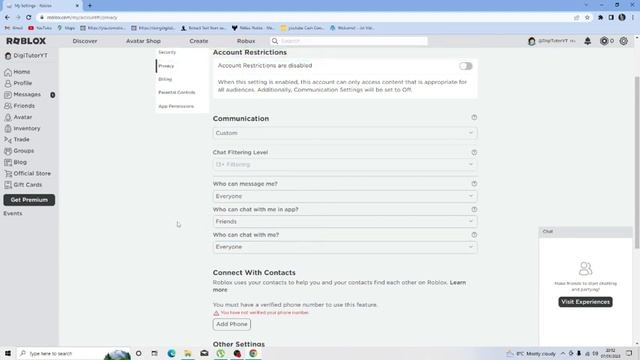Click the Get Premium button
The image size is (640, 360).
[29, 200]
